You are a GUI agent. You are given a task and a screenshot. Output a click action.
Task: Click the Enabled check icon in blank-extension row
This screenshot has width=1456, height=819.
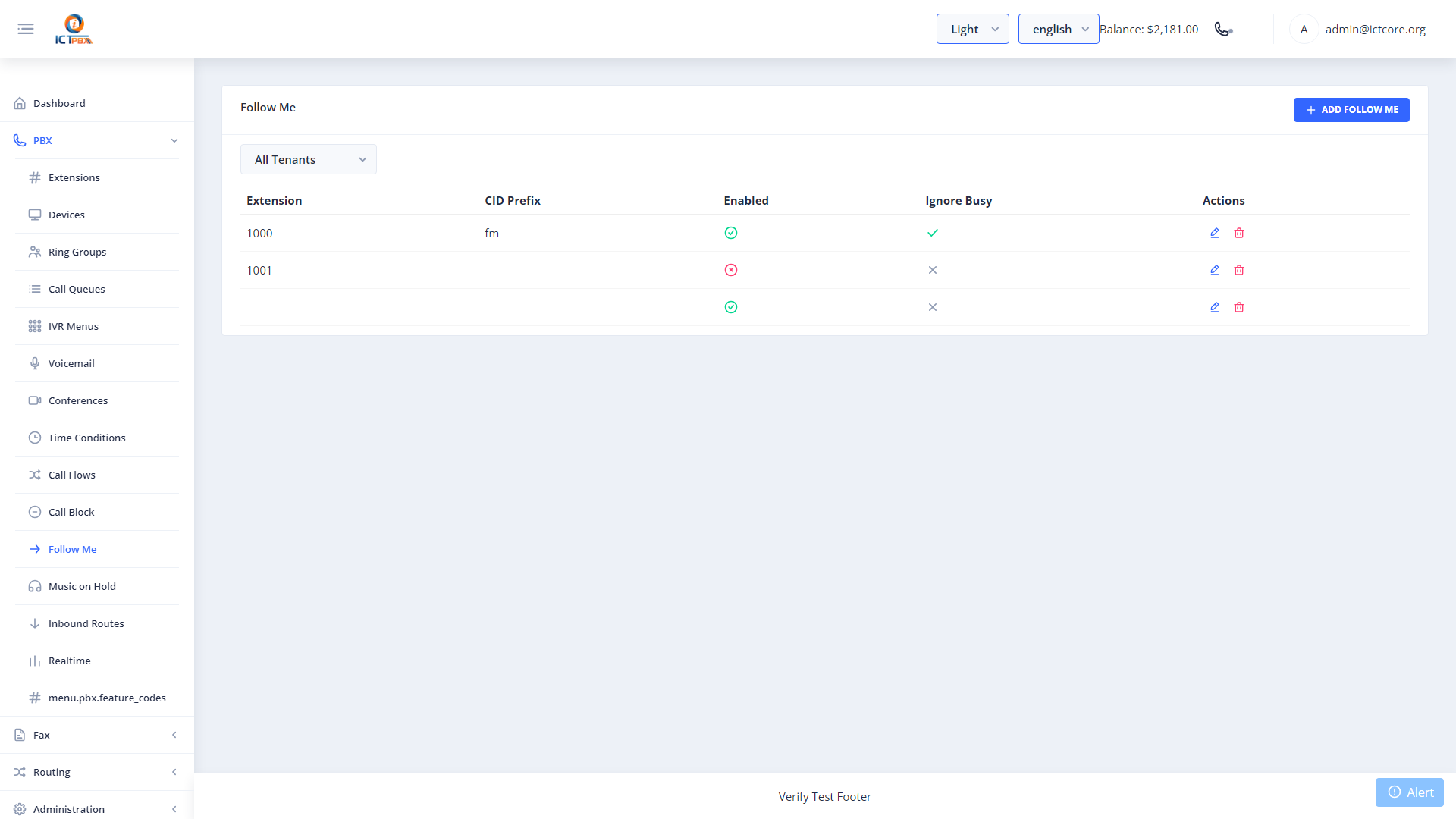[731, 307]
